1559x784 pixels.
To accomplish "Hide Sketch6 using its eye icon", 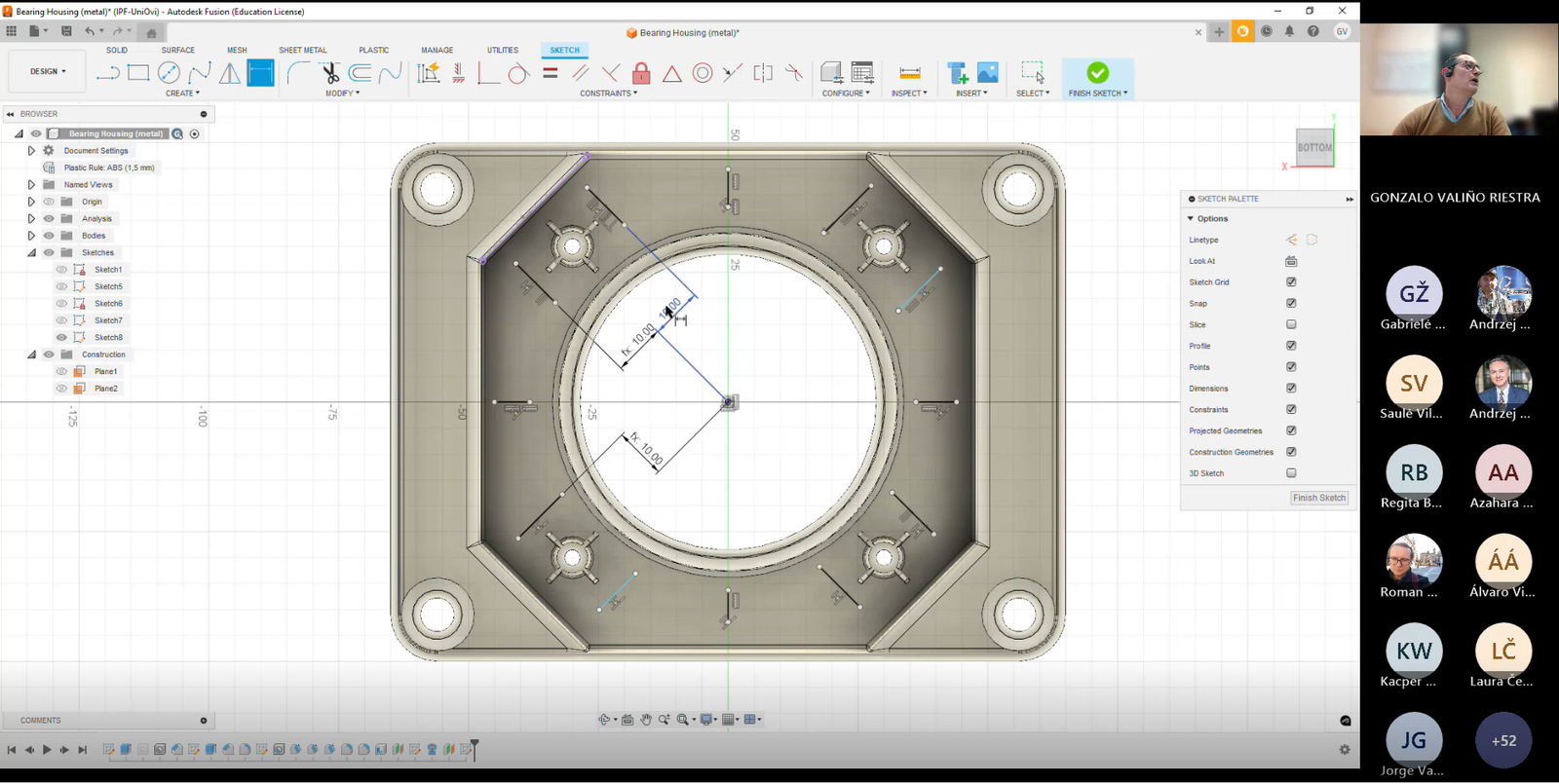I will click(61, 304).
